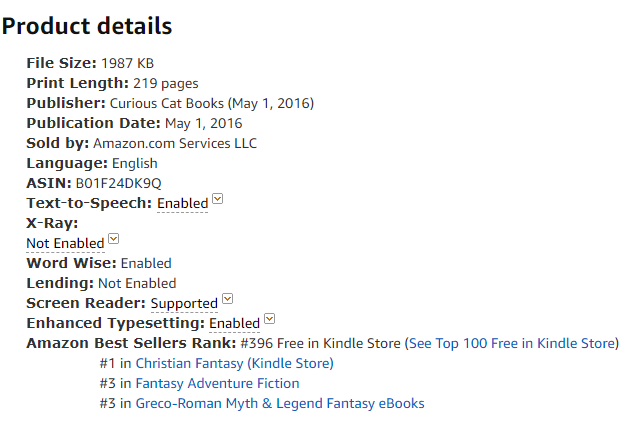Open the Enhanced Typesetting arrow icon

pyautogui.click(x=270, y=318)
